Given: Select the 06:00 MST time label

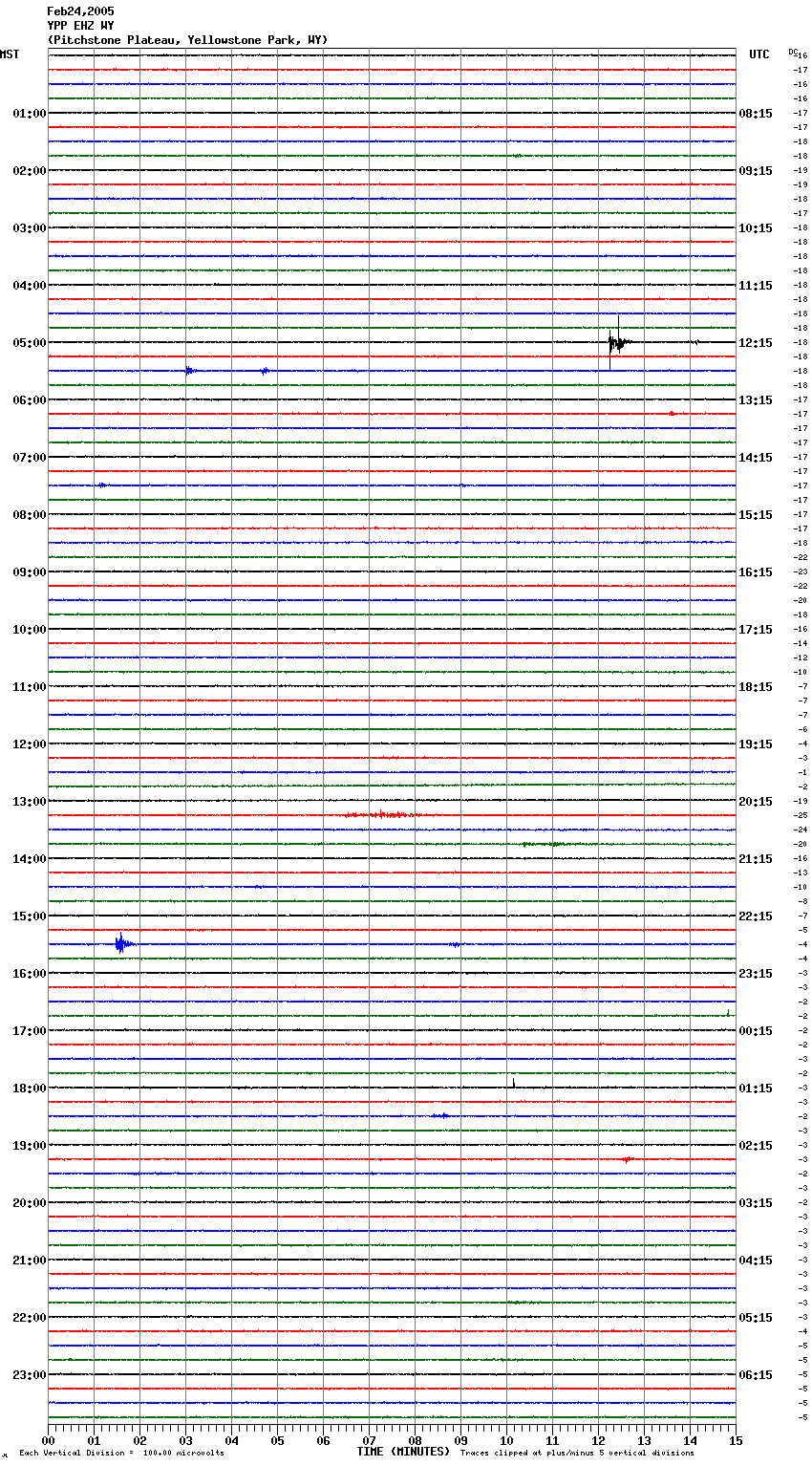Looking at the screenshot, I should [30, 400].
